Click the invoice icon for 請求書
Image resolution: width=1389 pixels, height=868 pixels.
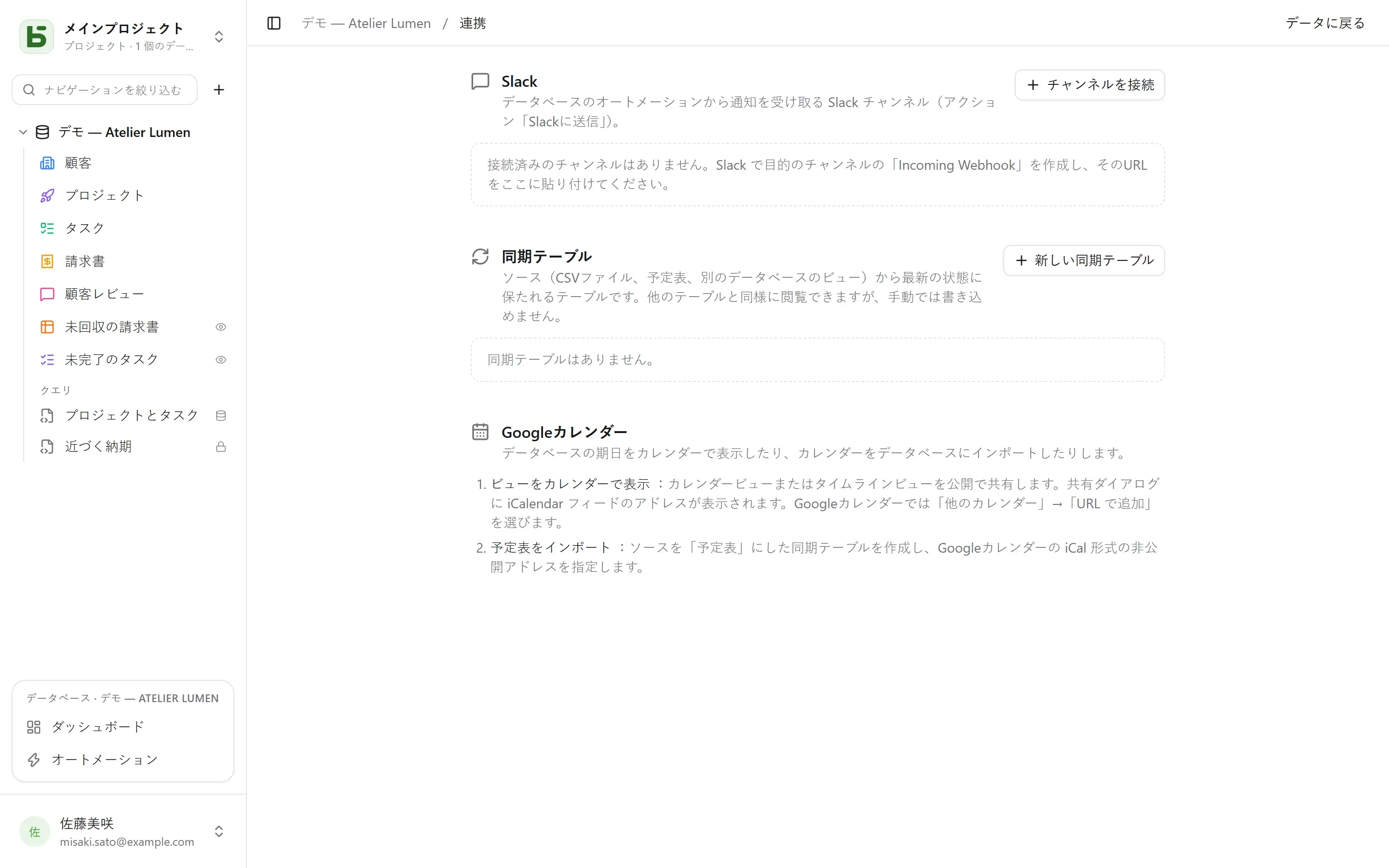tap(47, 261)
